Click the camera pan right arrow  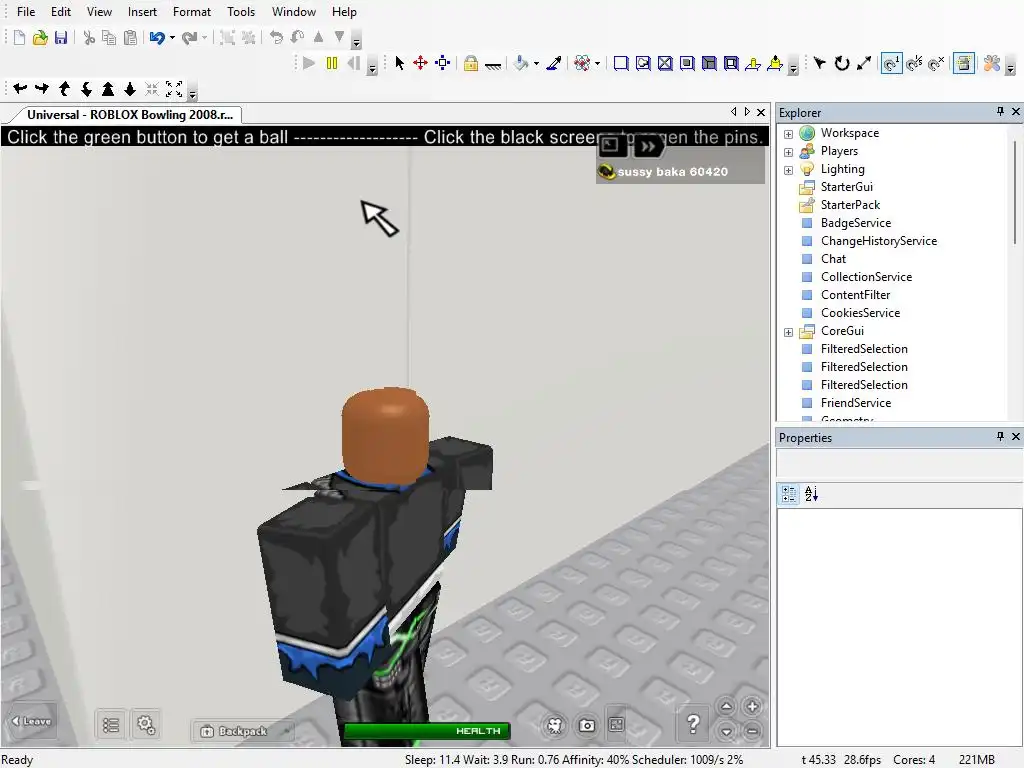[x=42, y=89]
